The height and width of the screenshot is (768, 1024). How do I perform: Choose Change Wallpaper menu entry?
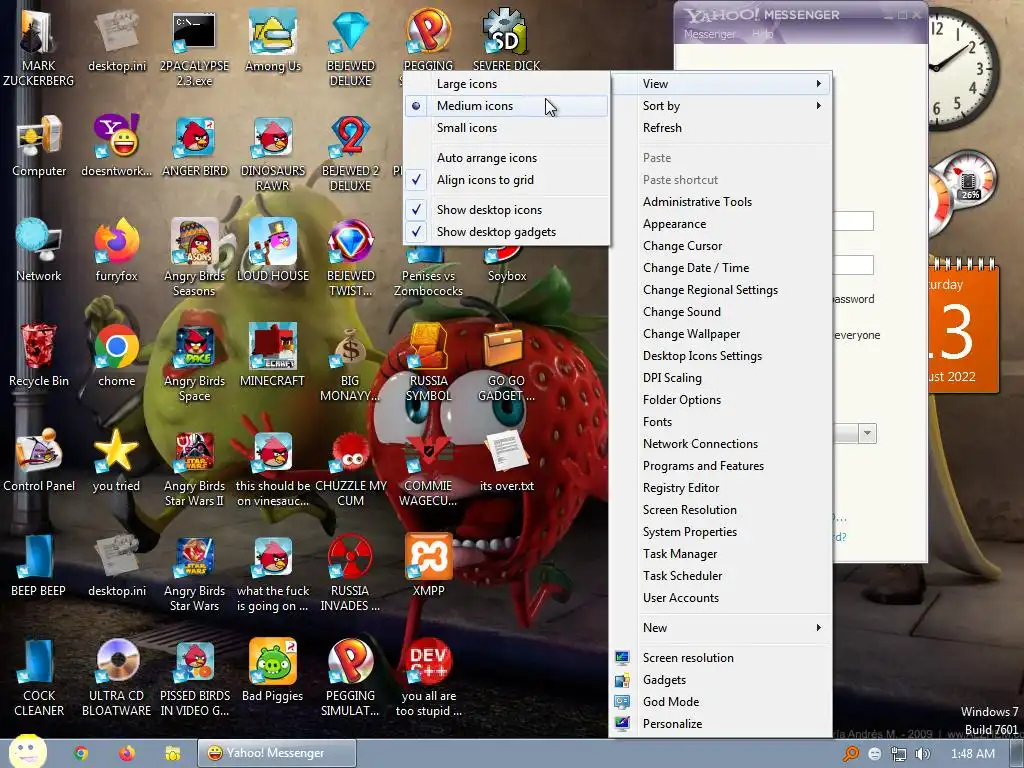tap(720, 334)
